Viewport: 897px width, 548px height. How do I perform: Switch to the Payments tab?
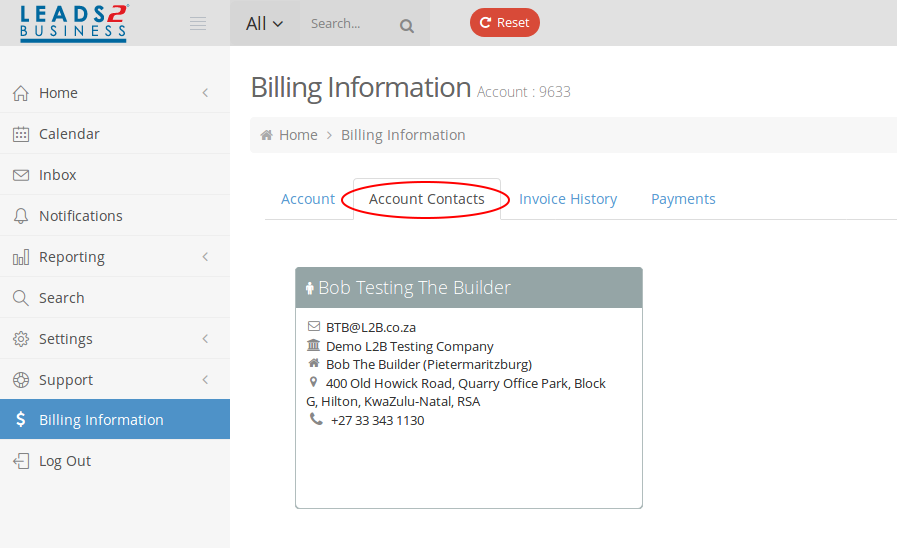click(683, 199)
